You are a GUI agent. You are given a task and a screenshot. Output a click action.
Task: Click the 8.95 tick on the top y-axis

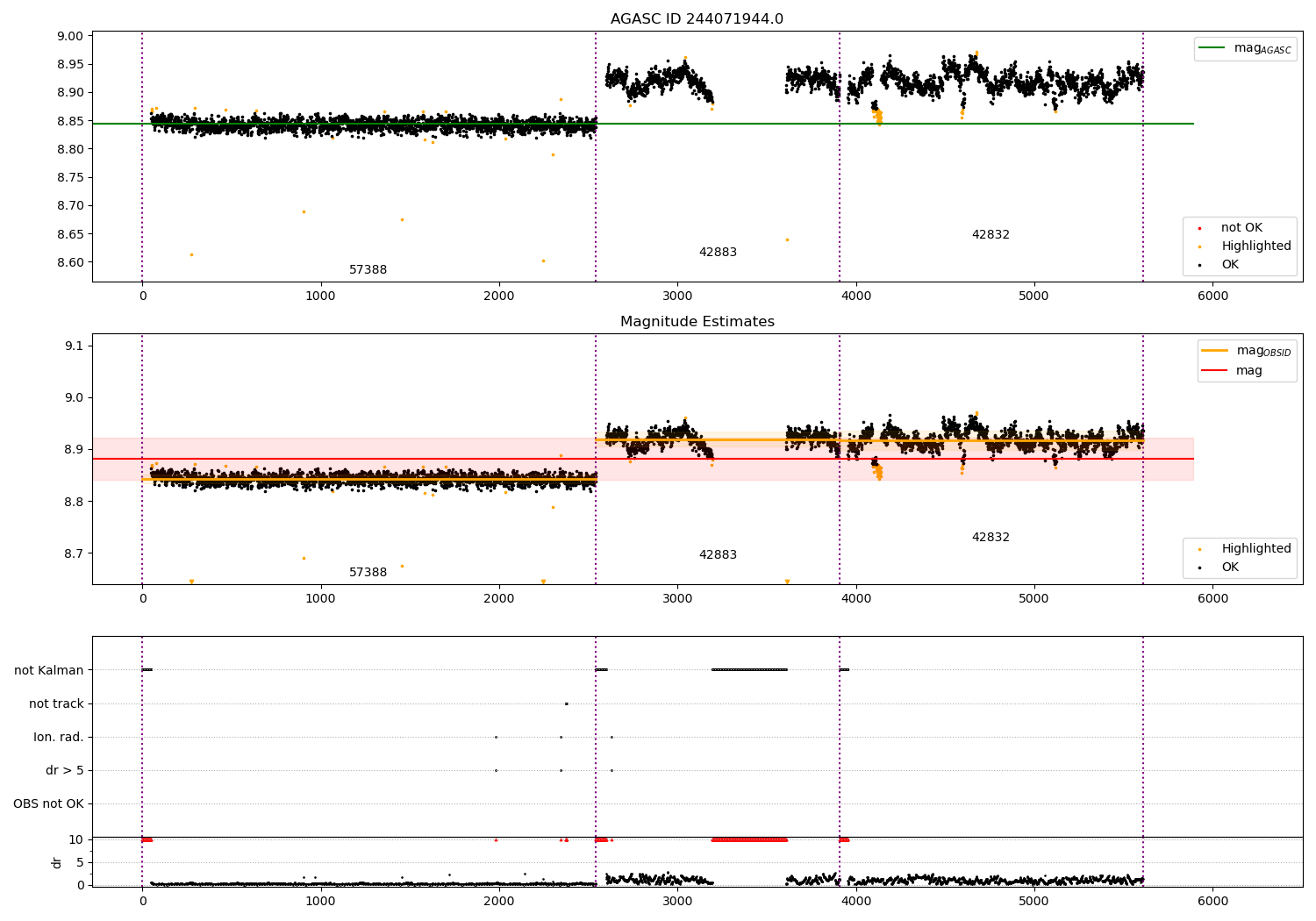coord(70,65)
